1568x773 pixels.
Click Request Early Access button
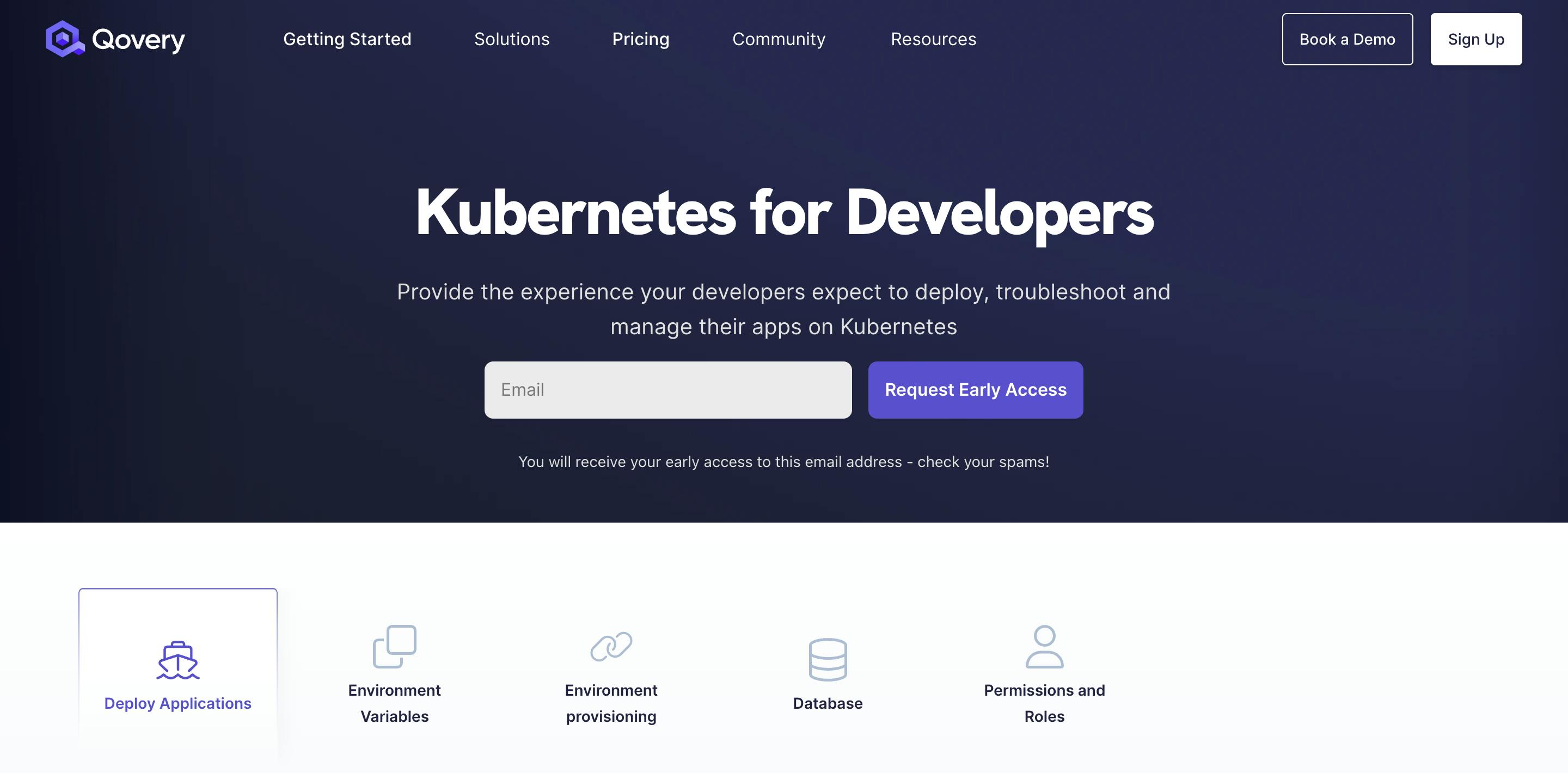pos(975,390)
